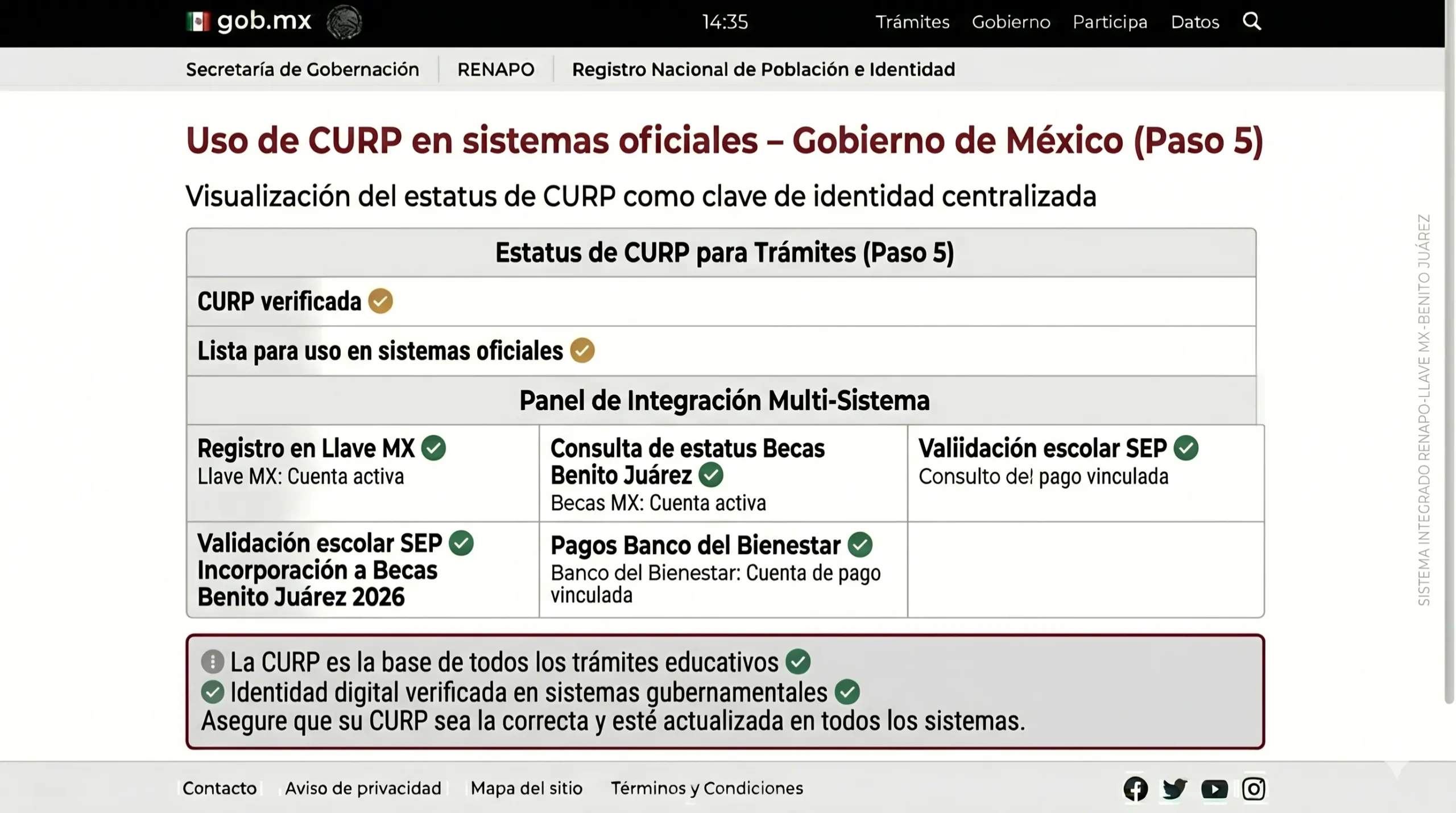Screen dimensions: 1456x813
Task: Click Asegure que su CURP sea la correcta text
Action: coord(613,721)
